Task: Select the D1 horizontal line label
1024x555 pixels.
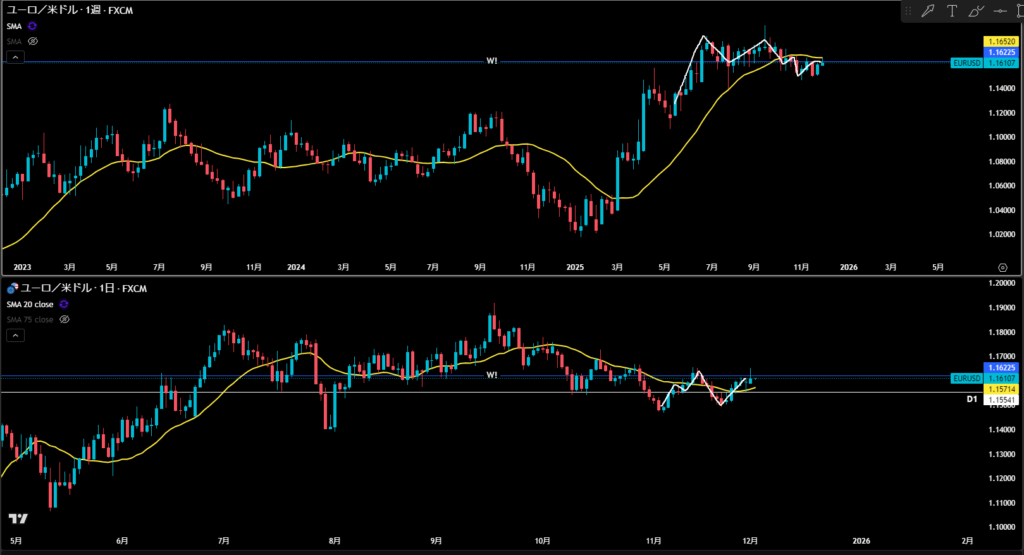Action: click(970, 399)
